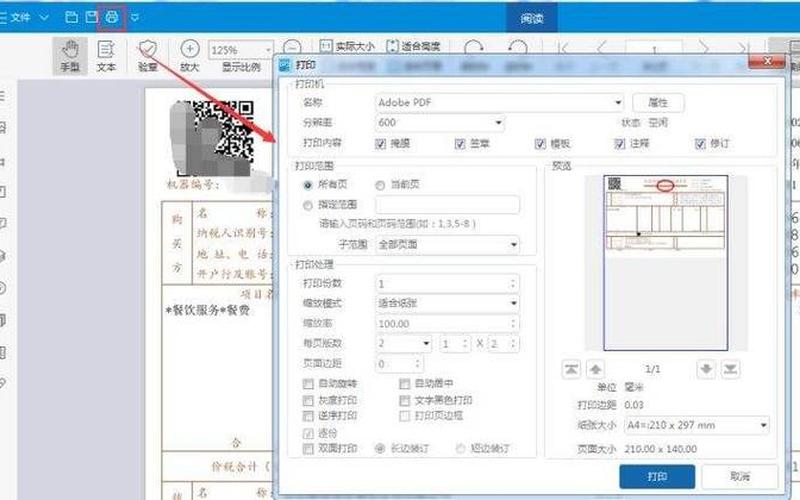This screenshot has width=800, height=500.
Task: Expand the quick access customize dropdown arrow
Action: 135,17
